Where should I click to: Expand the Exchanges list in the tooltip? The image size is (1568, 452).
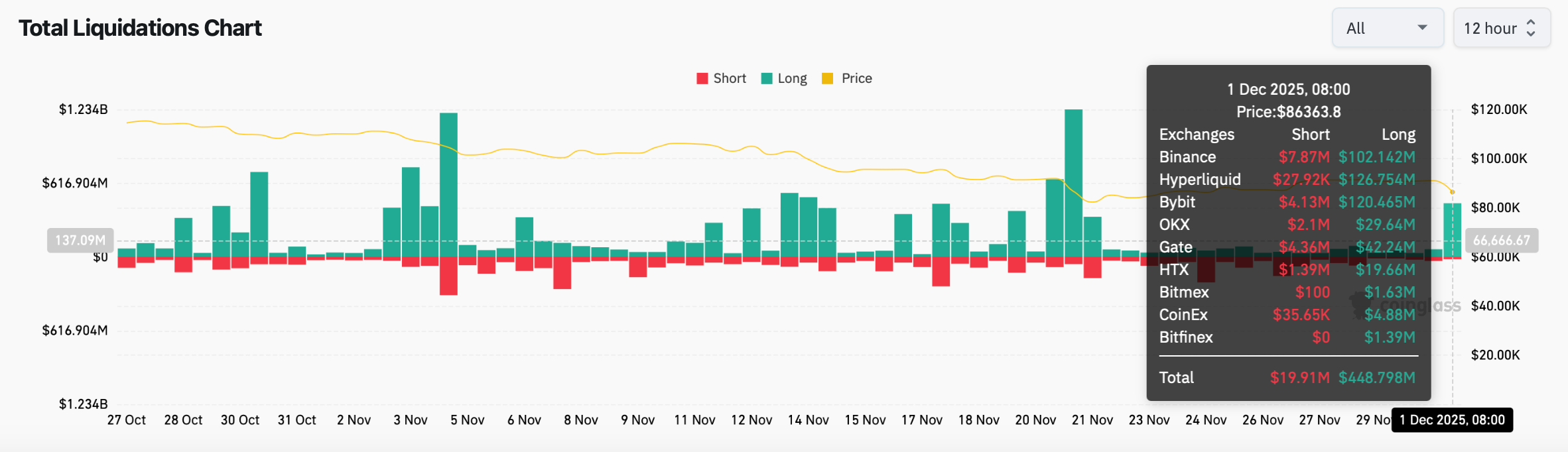(x=1197, y=134)
